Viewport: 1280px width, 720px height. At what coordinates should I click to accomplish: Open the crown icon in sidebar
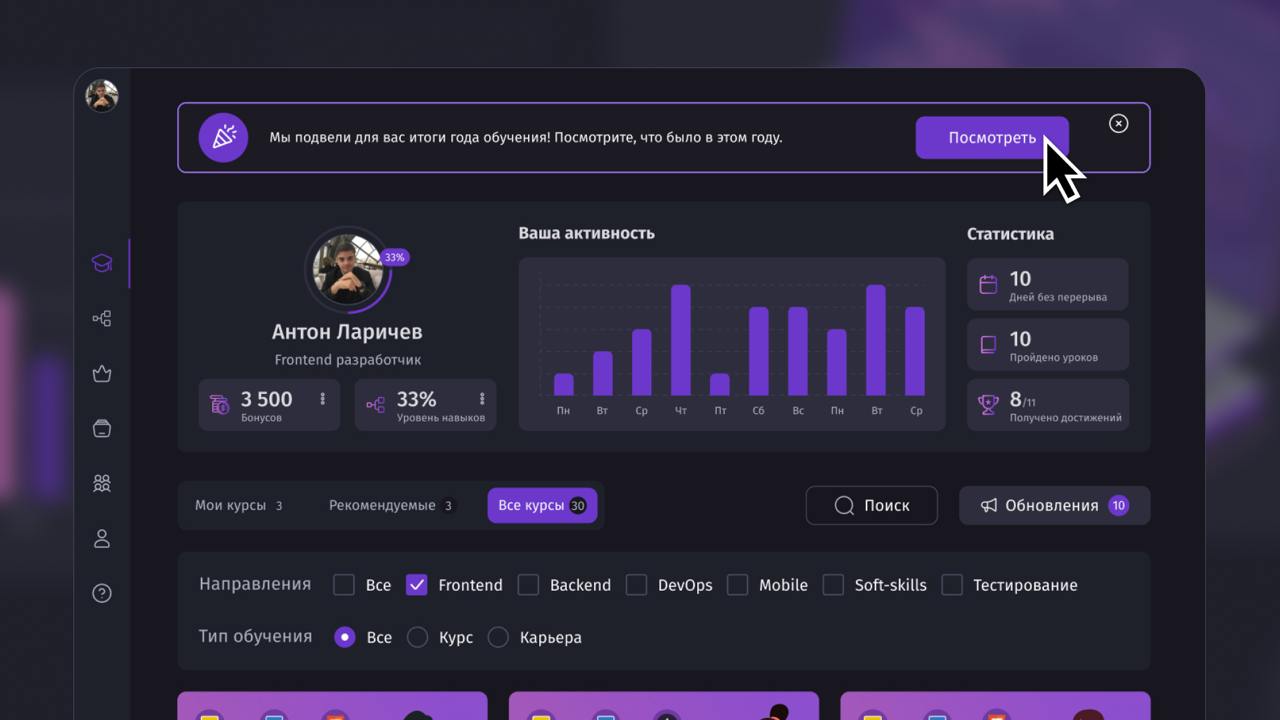[x=101, y=374]
